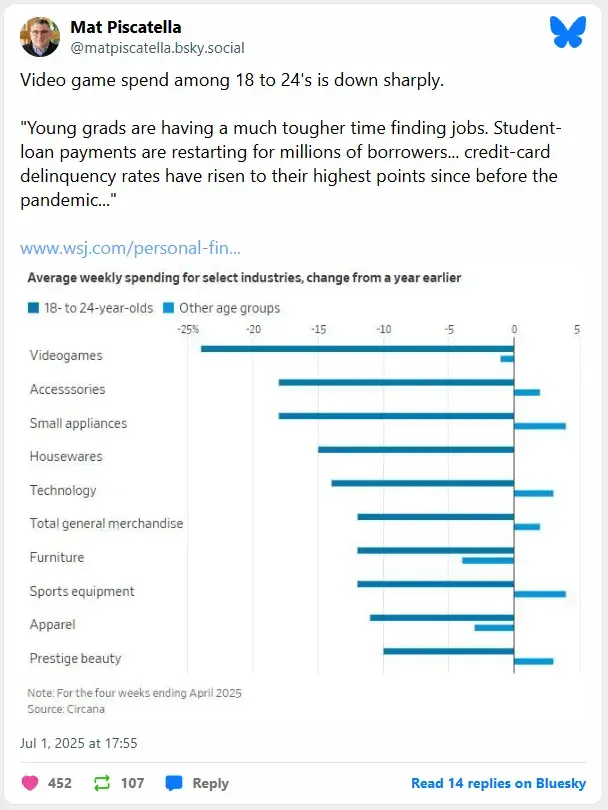Repost using the green arrows icon

pyautogui.click(x=103, y=783)
